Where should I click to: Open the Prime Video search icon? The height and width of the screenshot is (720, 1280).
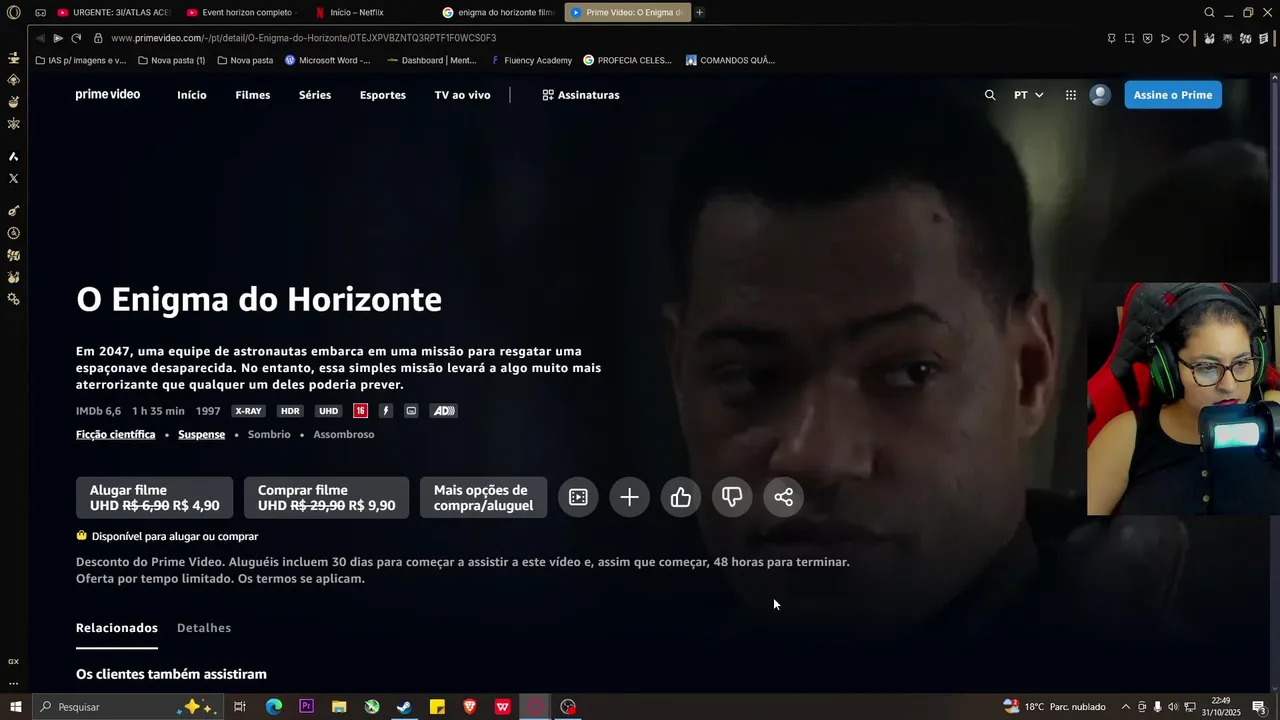click(x=990, y=95)
